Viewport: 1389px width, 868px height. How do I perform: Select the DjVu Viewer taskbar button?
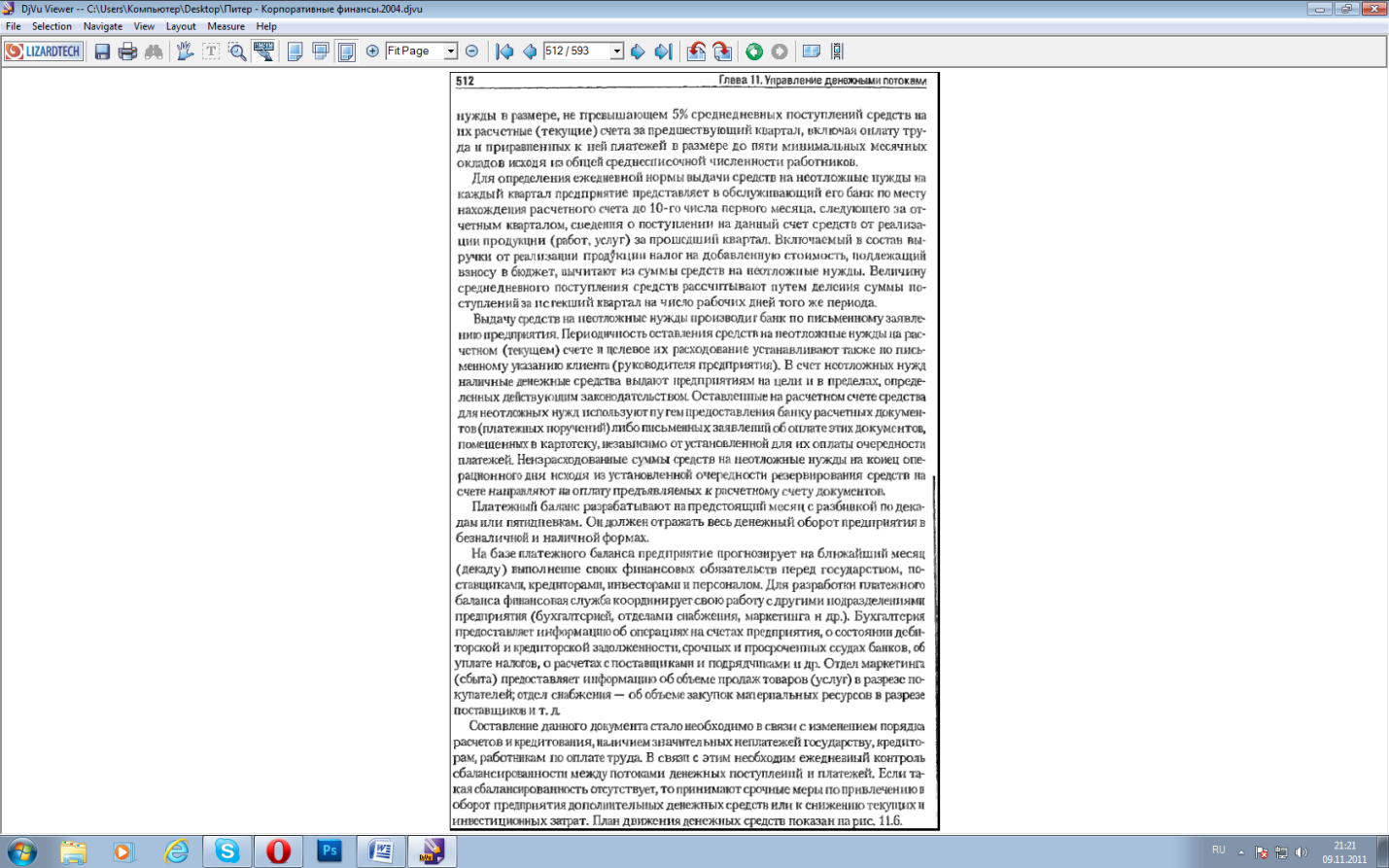(x=433, y=852)
